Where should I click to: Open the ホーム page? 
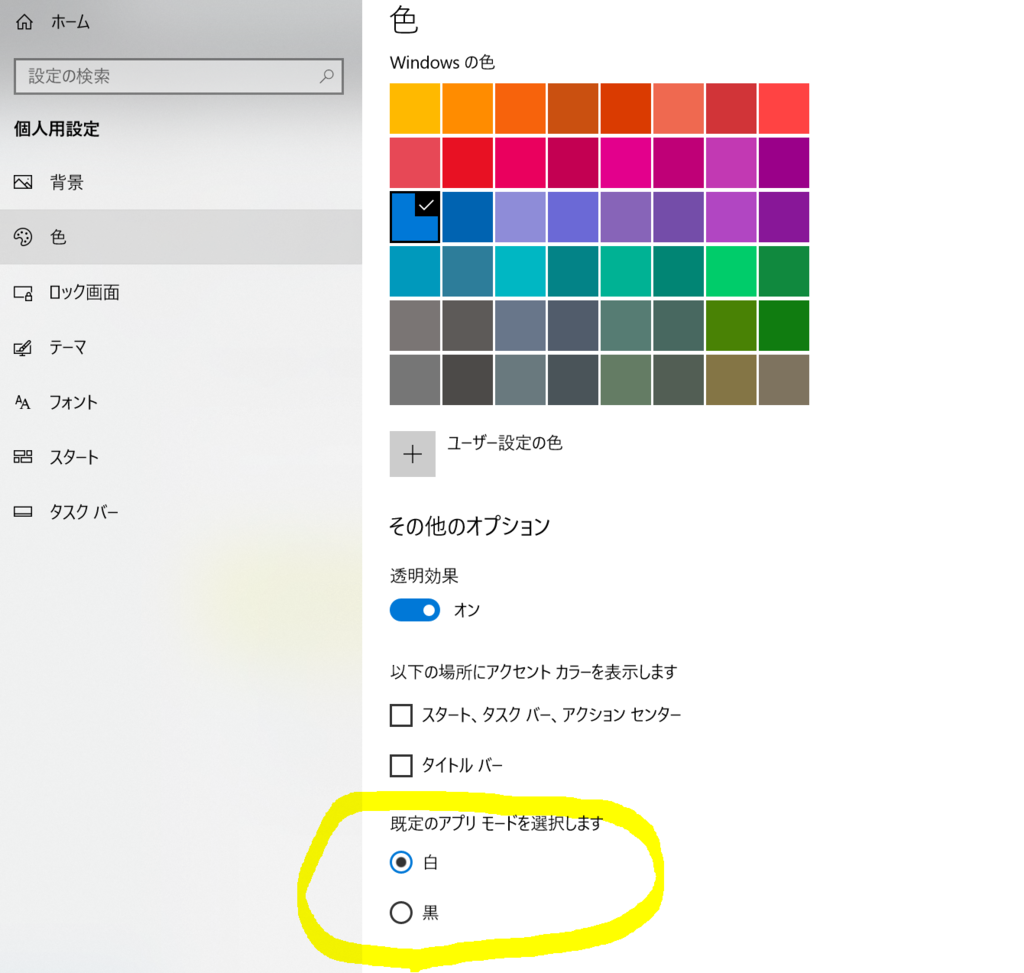click(181, 22)
